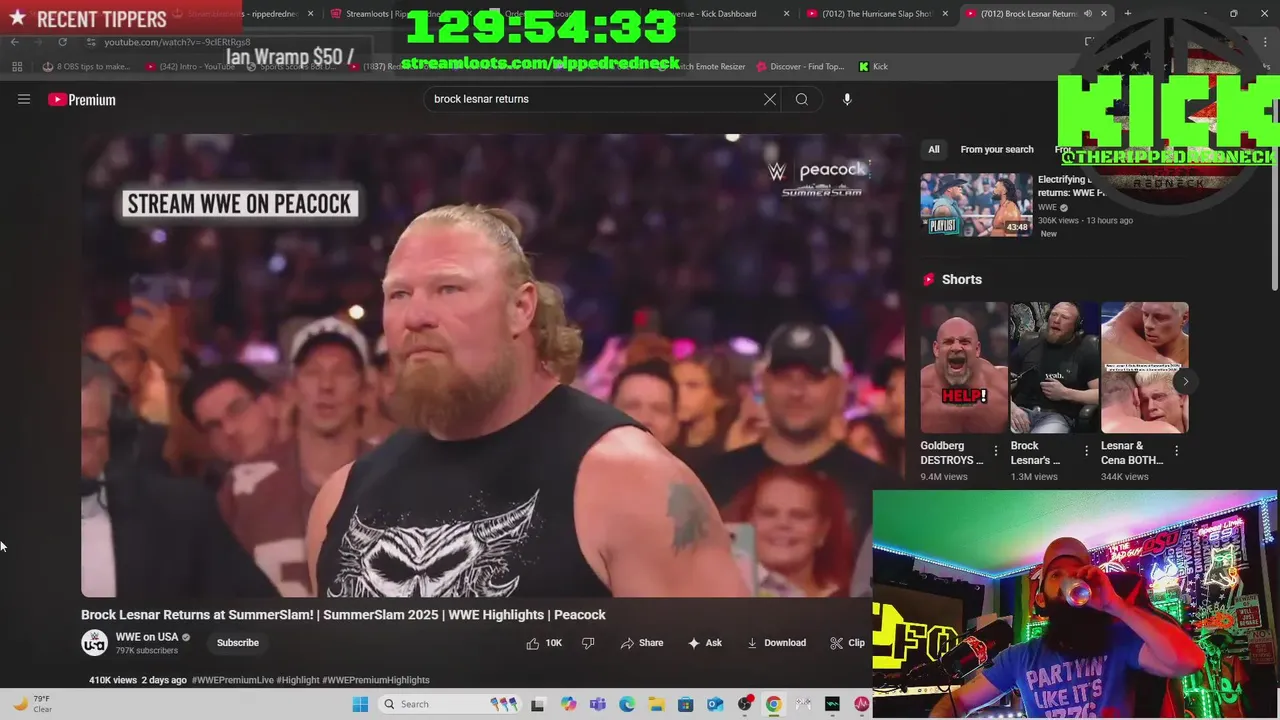The height and width of the screenshot is (720, 1280).
Task: Select the All filter chip
Action: click(x=934, y=150)
